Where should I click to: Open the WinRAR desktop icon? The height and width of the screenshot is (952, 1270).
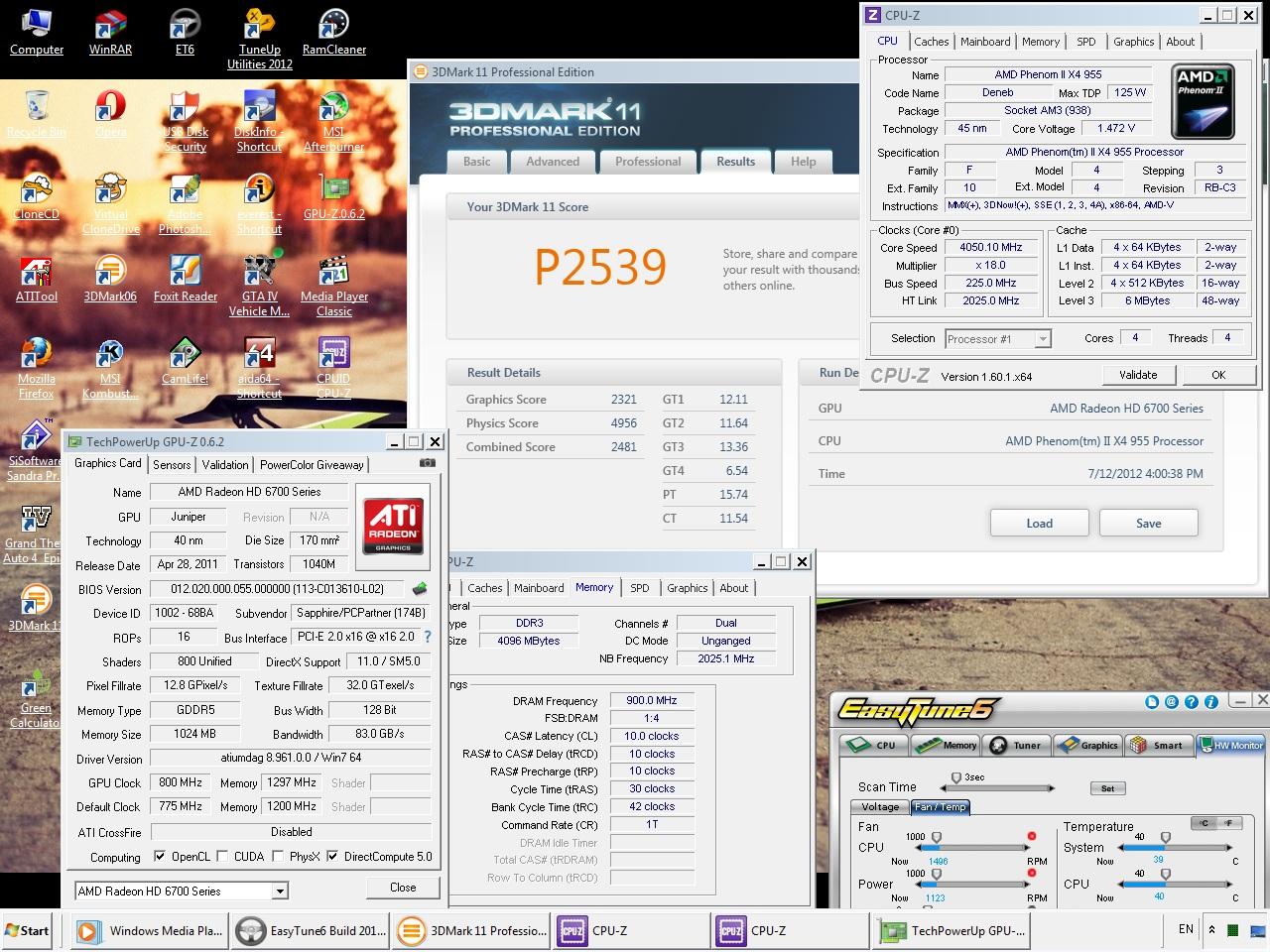110,32
